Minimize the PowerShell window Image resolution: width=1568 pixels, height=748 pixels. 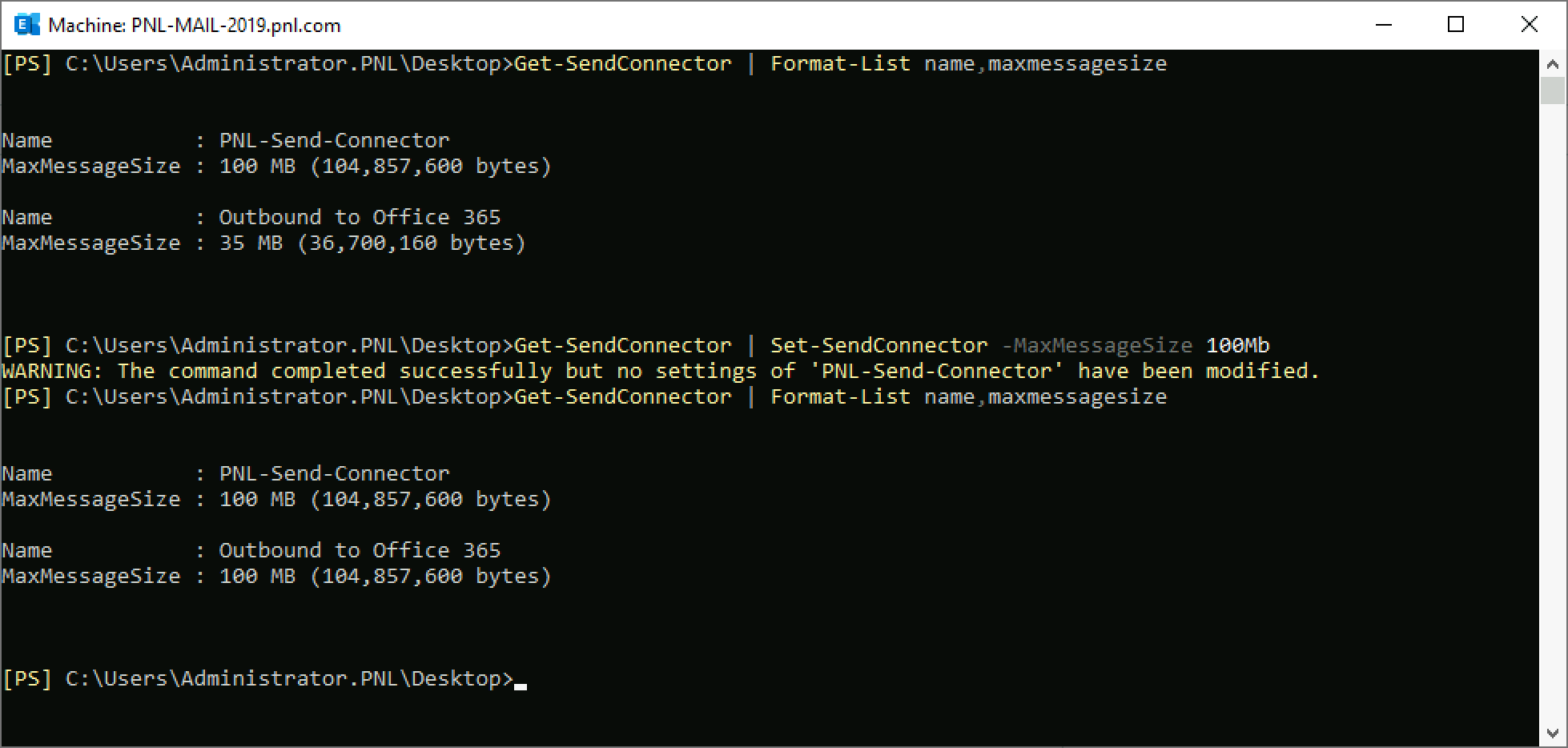[1383, 25]
